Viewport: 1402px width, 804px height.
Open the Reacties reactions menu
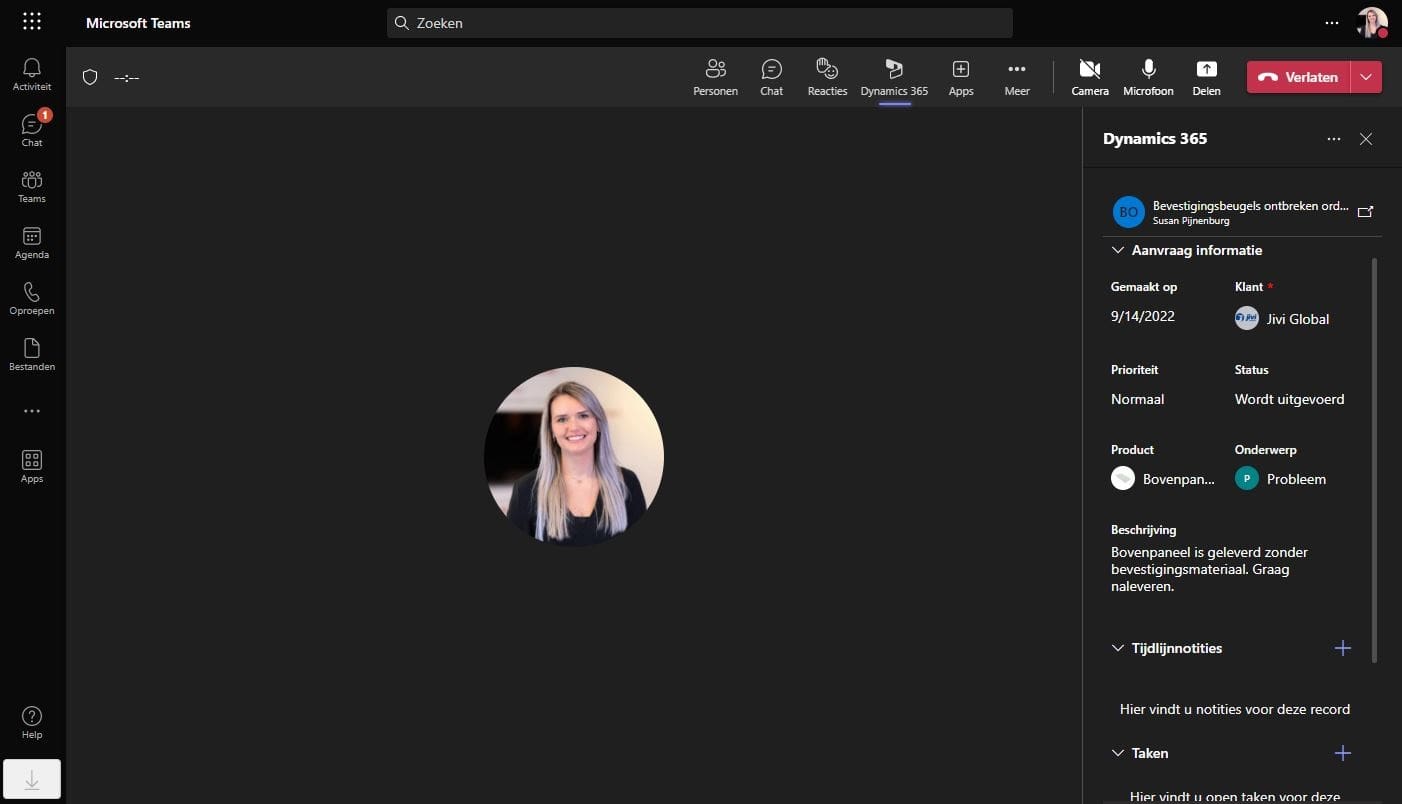[x=827, y=77]
